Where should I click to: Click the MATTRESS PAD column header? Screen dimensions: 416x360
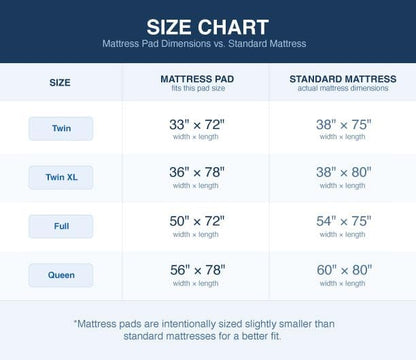coord(197,79)
